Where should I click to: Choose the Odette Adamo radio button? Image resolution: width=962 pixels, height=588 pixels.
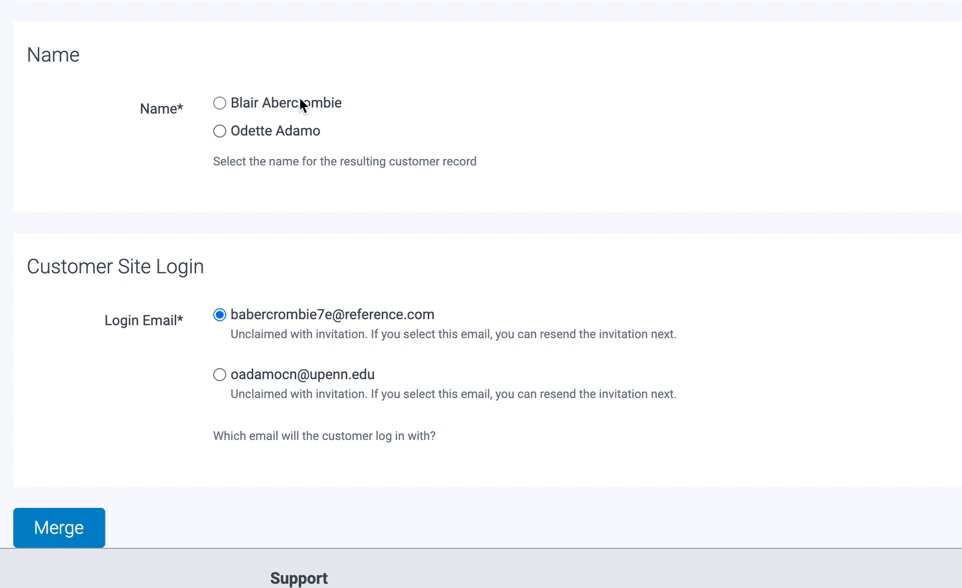(x=220, y=131)
